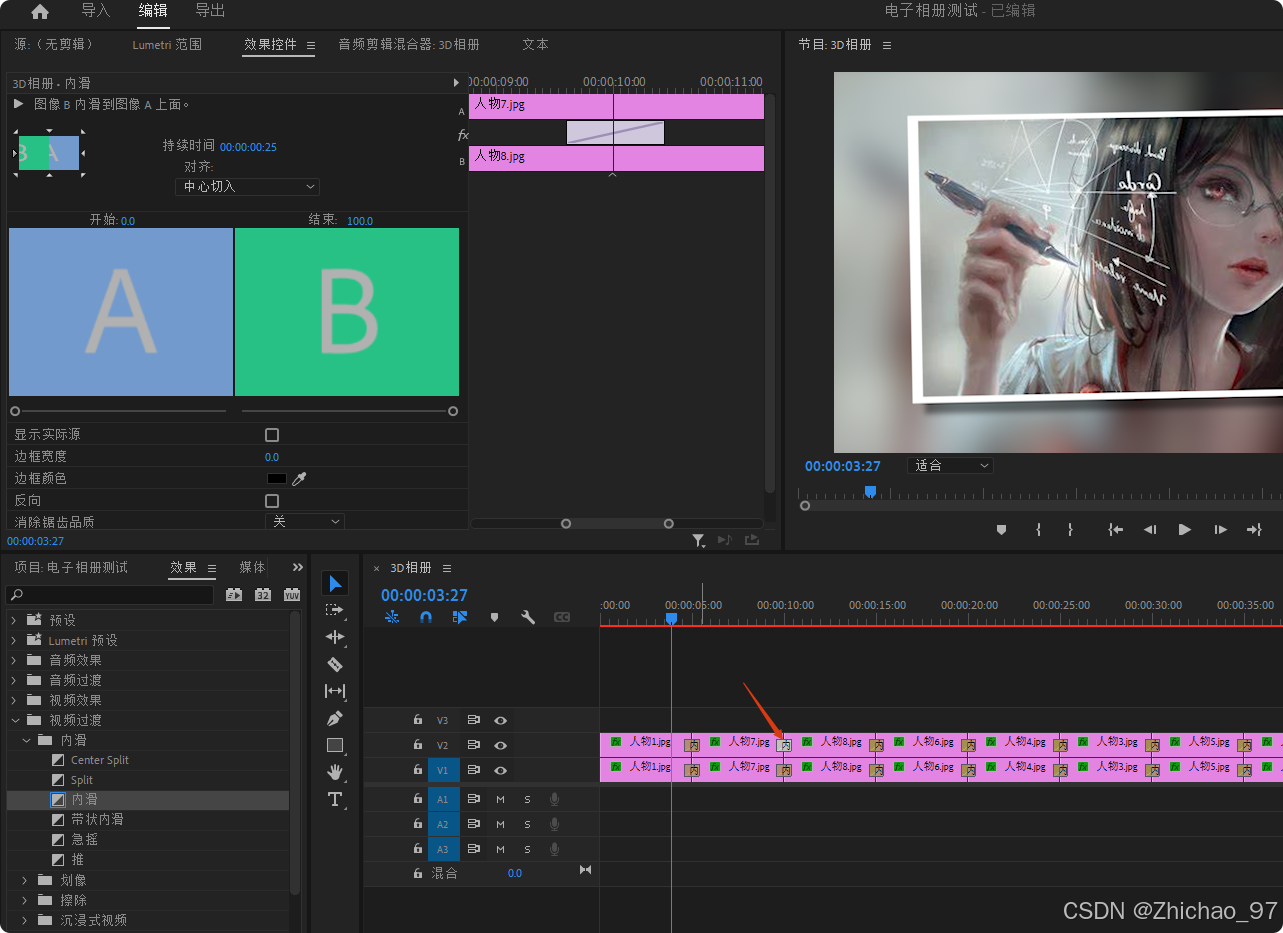This screenshot has height=933, width=1283.
Task: Select the 带状内滑 transition
Action: click(x=98, y=819)
